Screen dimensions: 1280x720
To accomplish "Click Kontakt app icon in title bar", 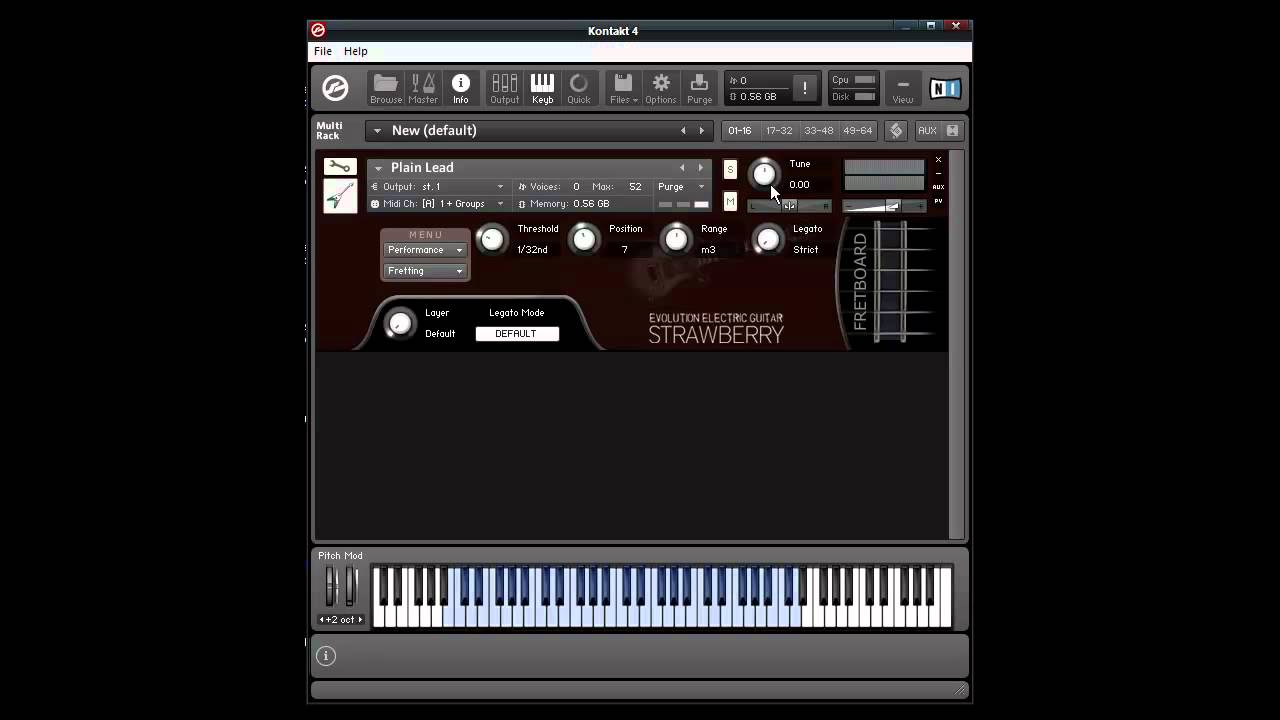I will (x=318, y=30).
